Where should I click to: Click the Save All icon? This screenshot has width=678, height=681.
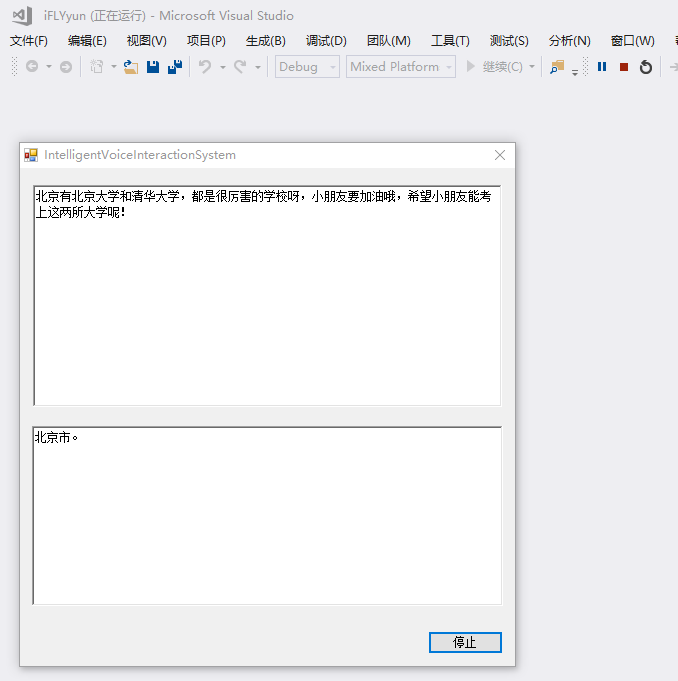[175, 67]
